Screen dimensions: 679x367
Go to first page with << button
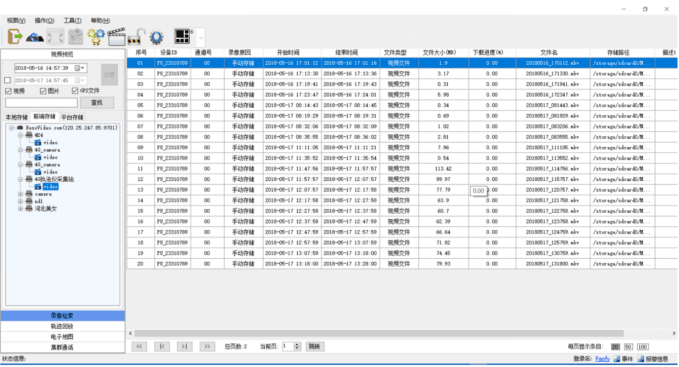[139, 347]
